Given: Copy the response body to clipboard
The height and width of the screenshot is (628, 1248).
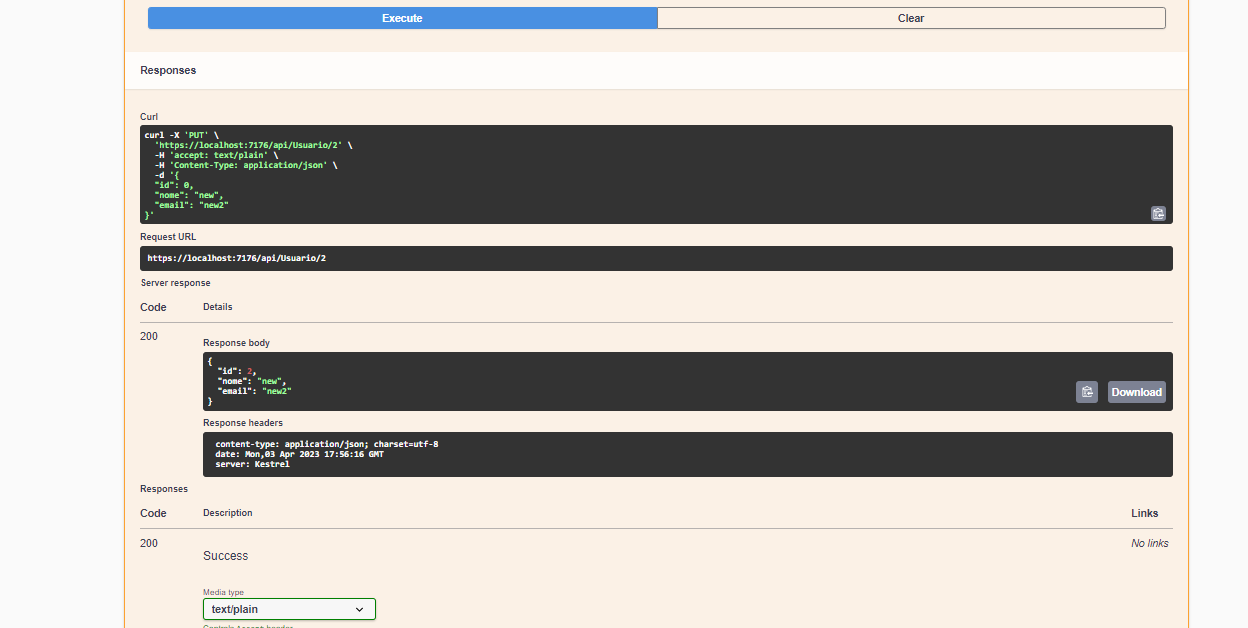Looking at the screenshot, I should pyautogui.click(x=1087, y=392).
